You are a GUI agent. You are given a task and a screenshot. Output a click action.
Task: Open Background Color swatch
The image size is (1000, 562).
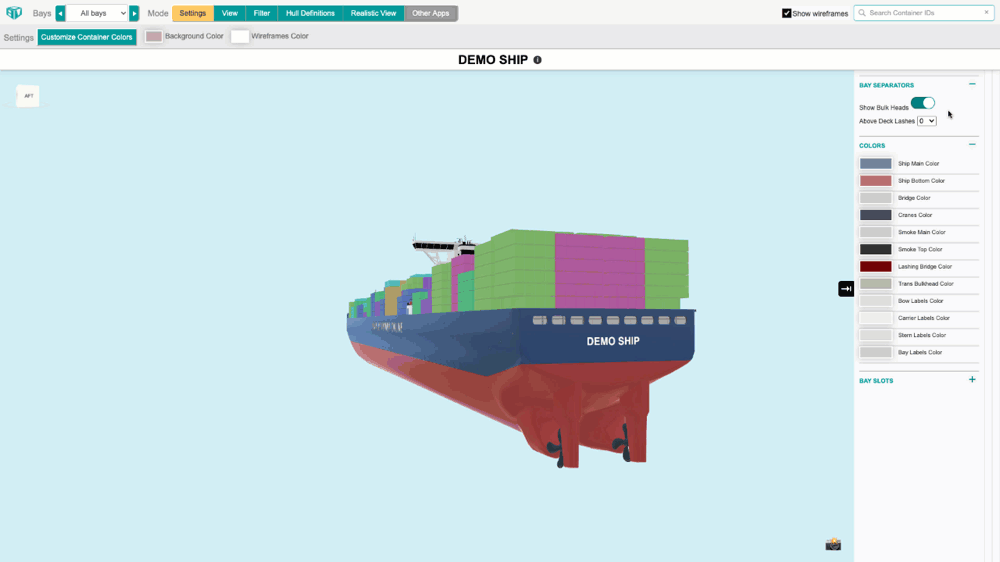154,36
